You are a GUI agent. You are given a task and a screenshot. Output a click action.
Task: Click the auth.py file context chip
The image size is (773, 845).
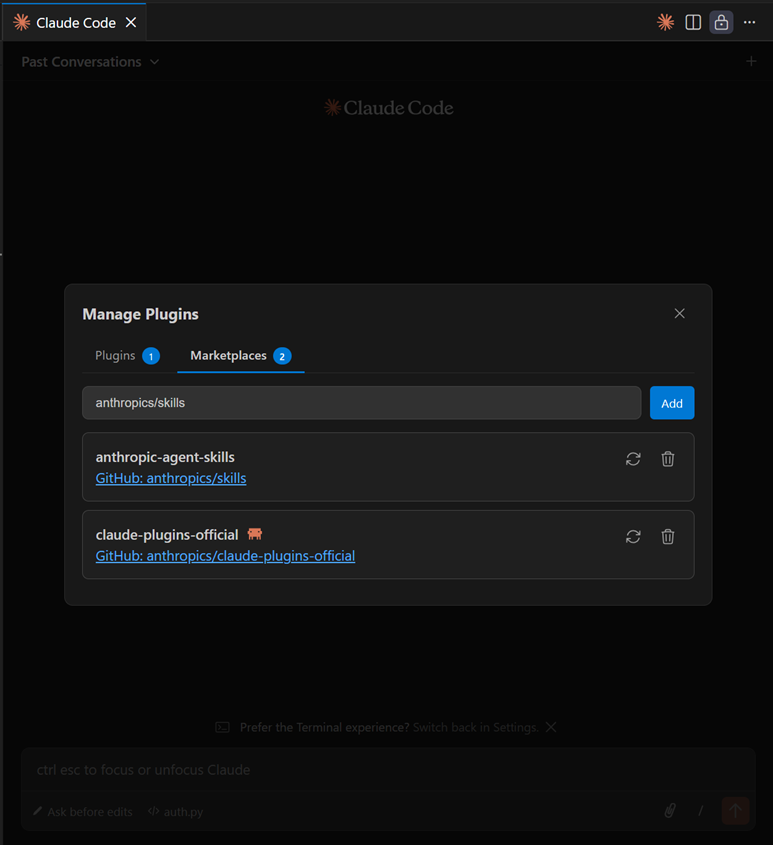click(x=176, y=812)
